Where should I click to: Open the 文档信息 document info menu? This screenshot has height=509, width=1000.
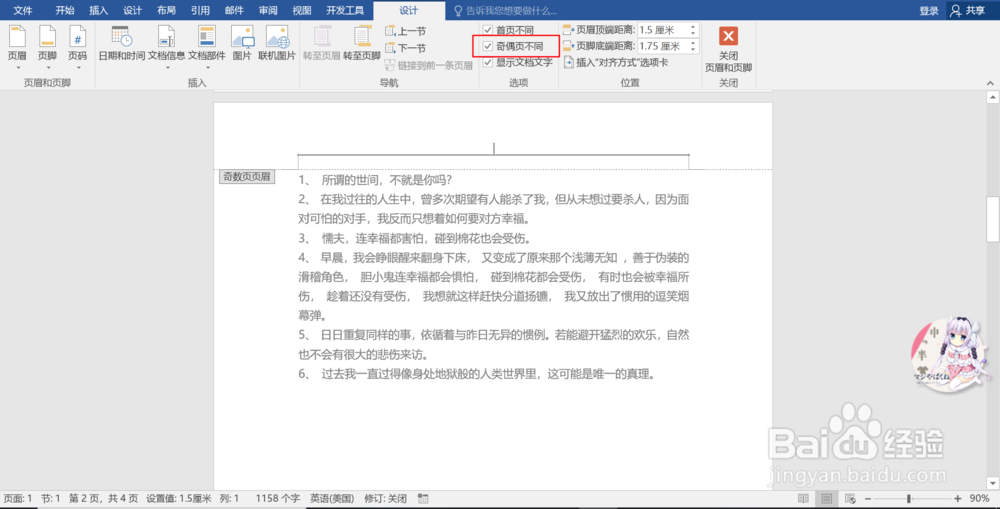point(166,48)
